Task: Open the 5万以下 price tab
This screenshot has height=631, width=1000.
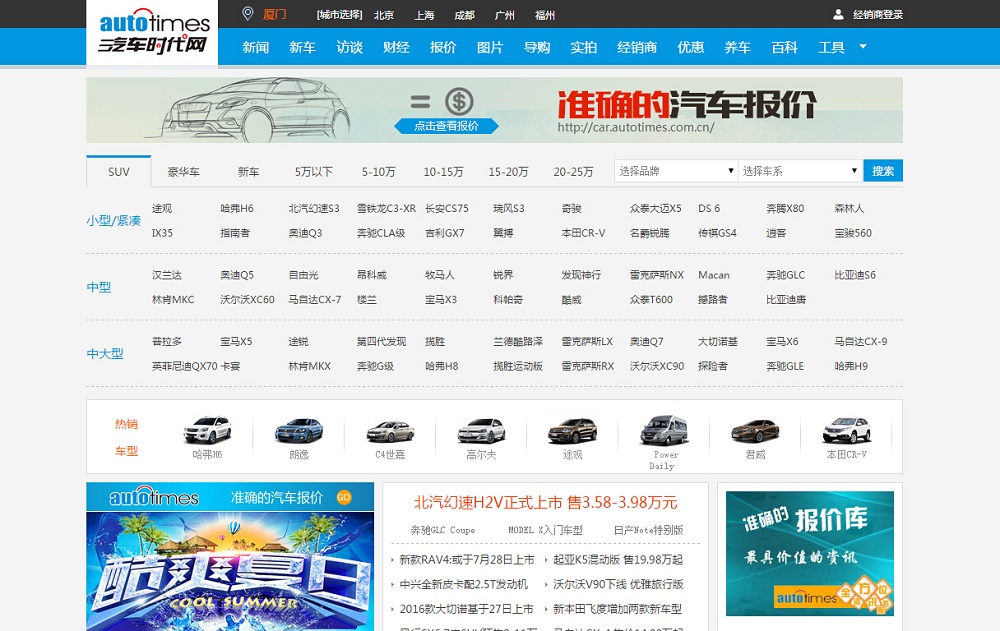Action: (314, 172)
